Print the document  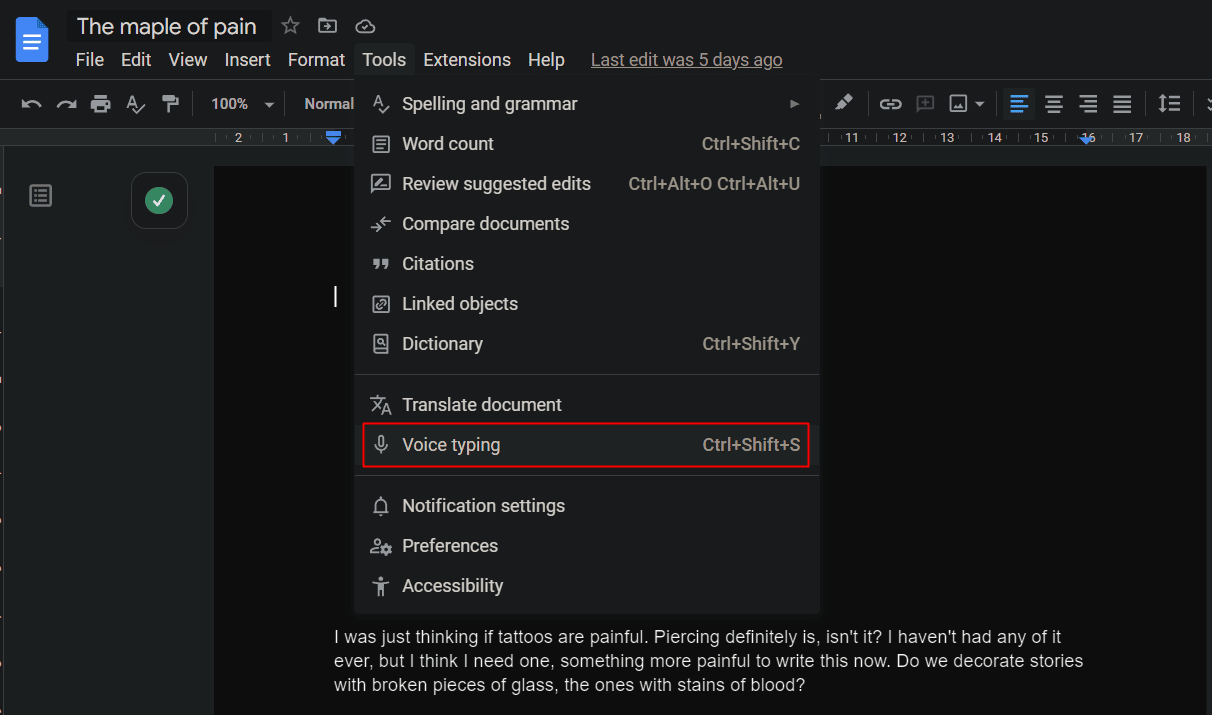[100, 104]
